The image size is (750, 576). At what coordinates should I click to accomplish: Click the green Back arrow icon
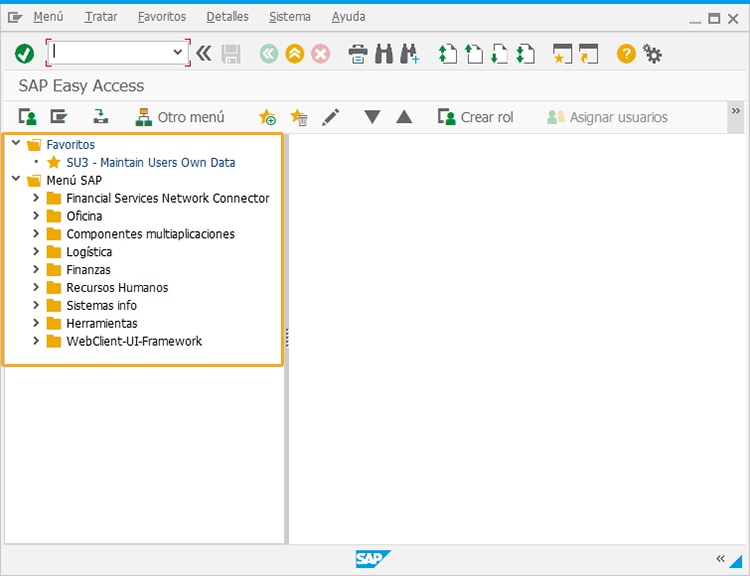click(x=269, y=54)
